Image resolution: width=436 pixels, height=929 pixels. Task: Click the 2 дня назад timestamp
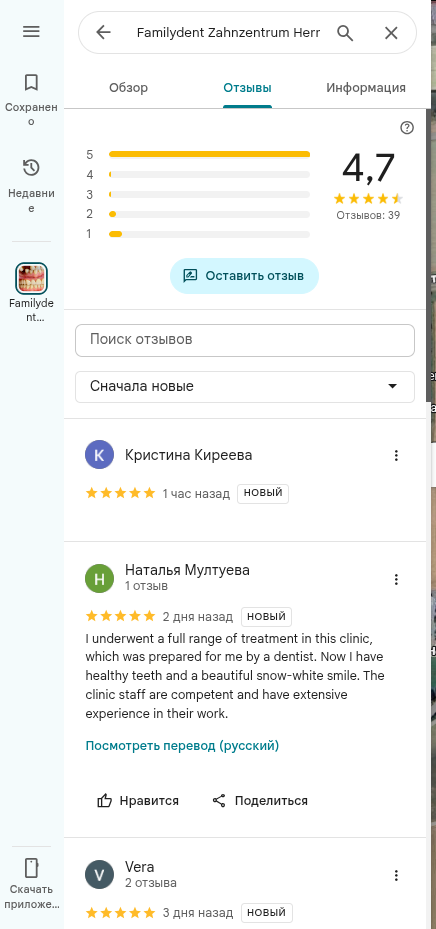coord(198,617)
